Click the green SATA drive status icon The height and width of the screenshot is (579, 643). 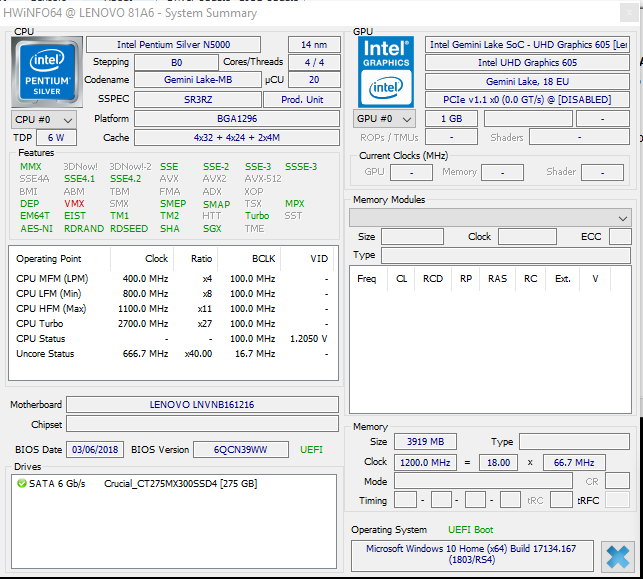coord(21,483)
